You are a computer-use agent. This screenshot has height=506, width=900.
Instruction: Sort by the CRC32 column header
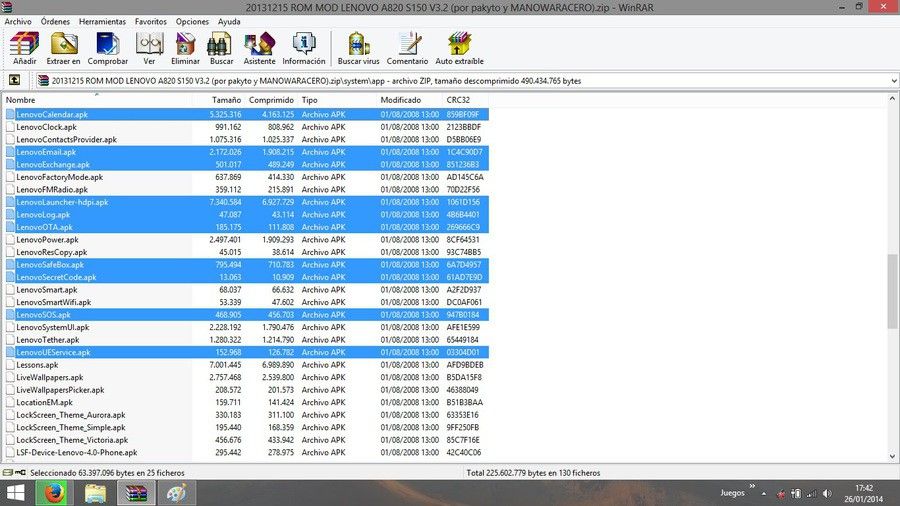(465, 100)
